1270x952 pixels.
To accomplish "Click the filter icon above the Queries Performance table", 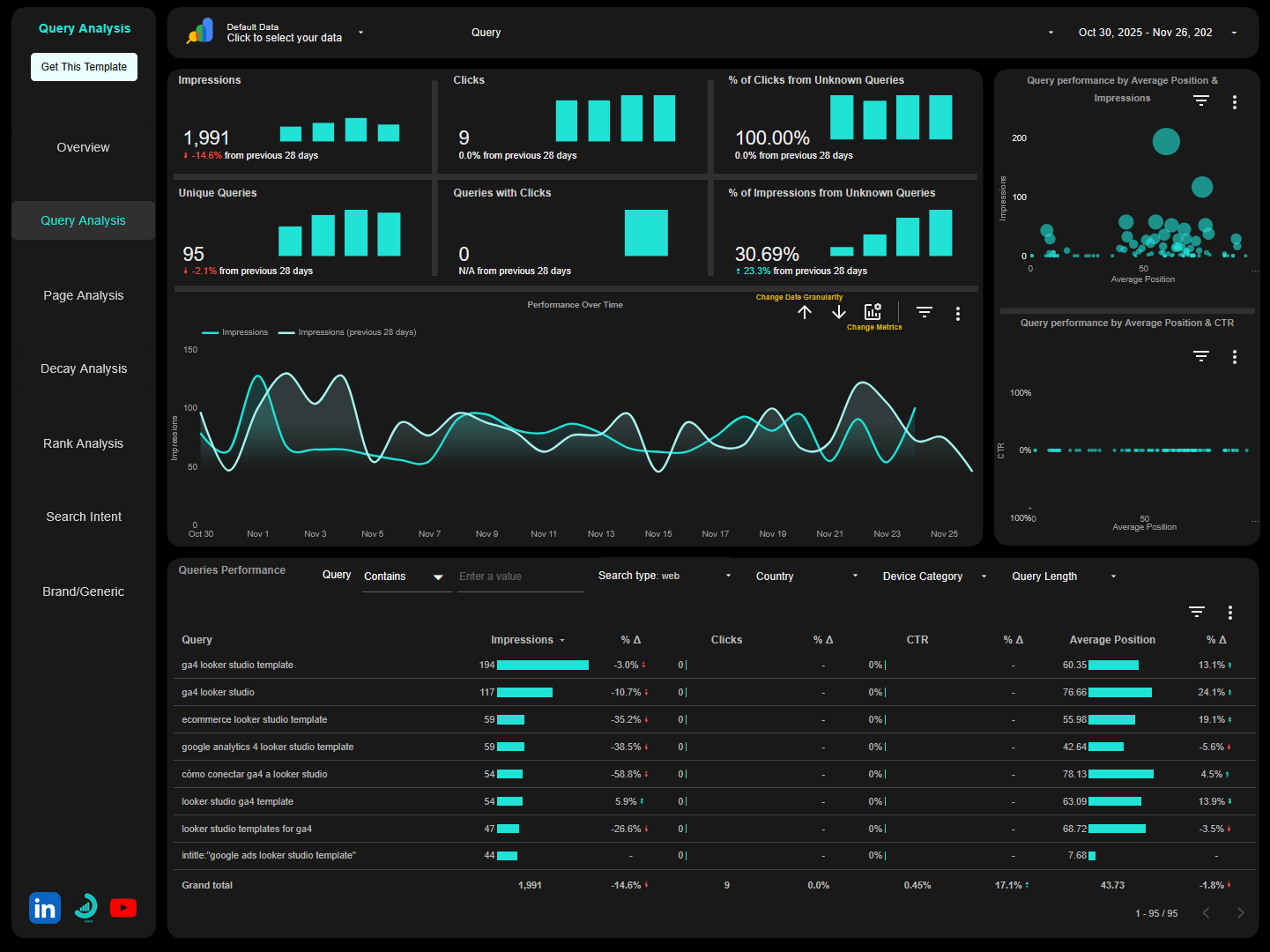I will (x=1196, y=611).
